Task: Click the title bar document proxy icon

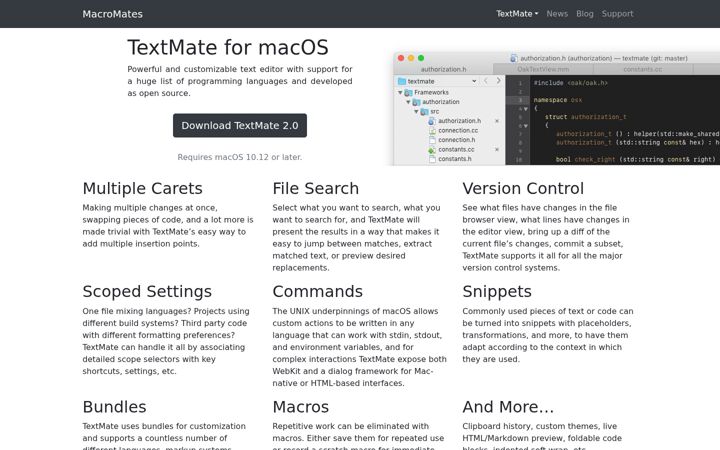Action: pos(514,58)
